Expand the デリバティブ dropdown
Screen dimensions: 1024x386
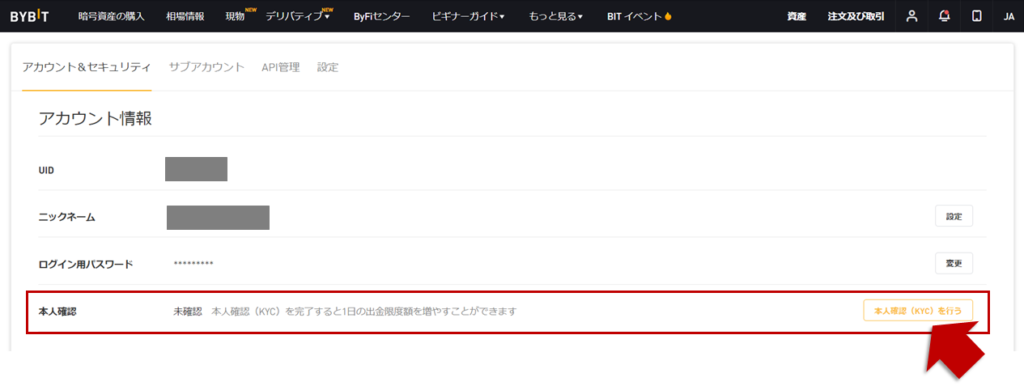point(298,16)
